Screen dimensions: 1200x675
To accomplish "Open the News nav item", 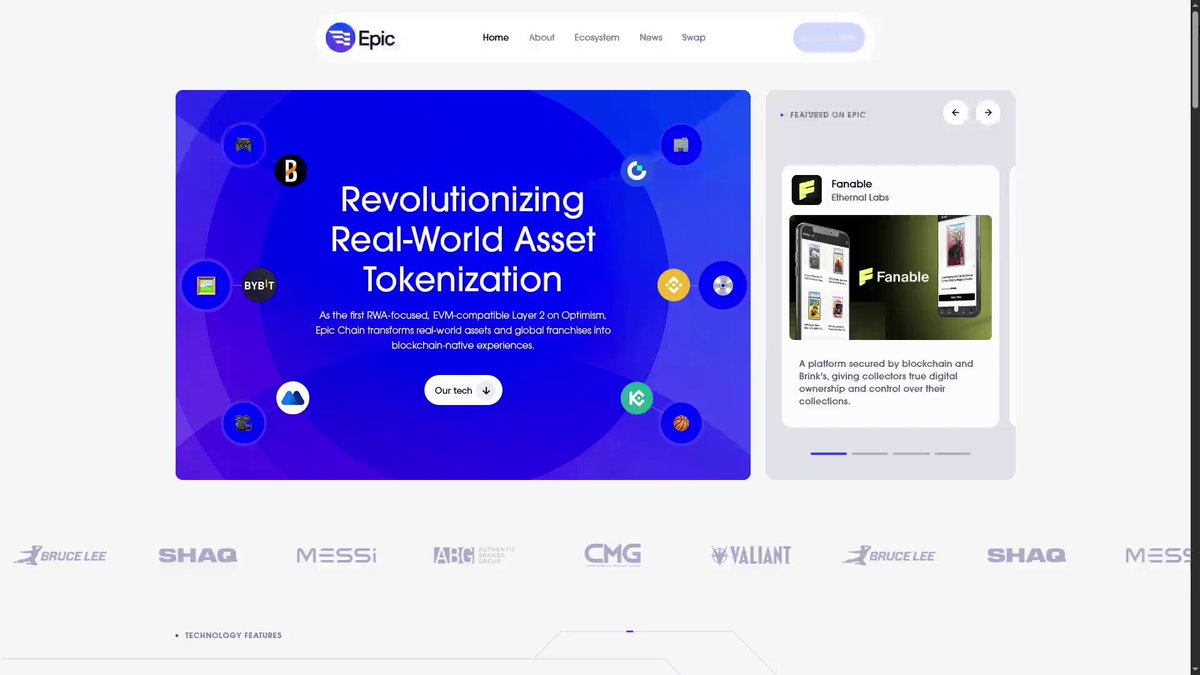I will click(651, 38).
